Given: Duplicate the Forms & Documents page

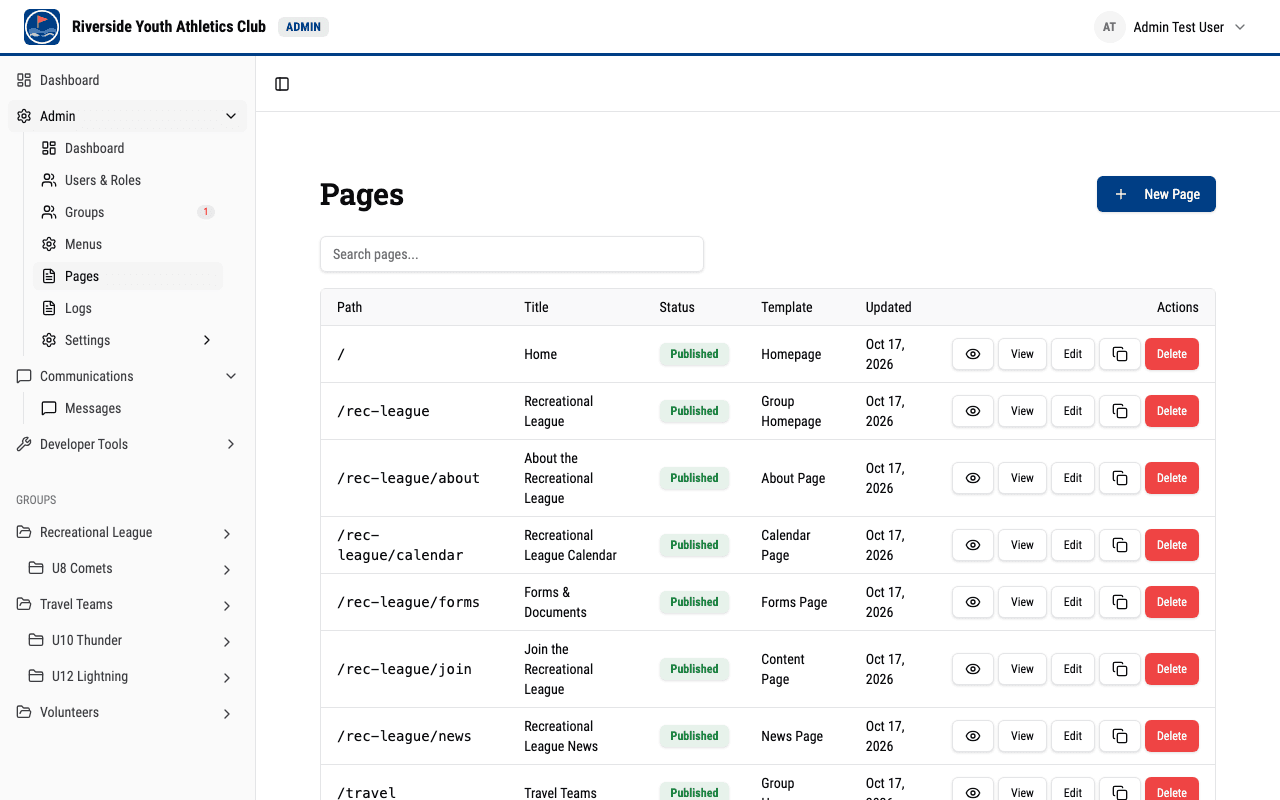Looking at the screenshot, I should coord(1120,602).
